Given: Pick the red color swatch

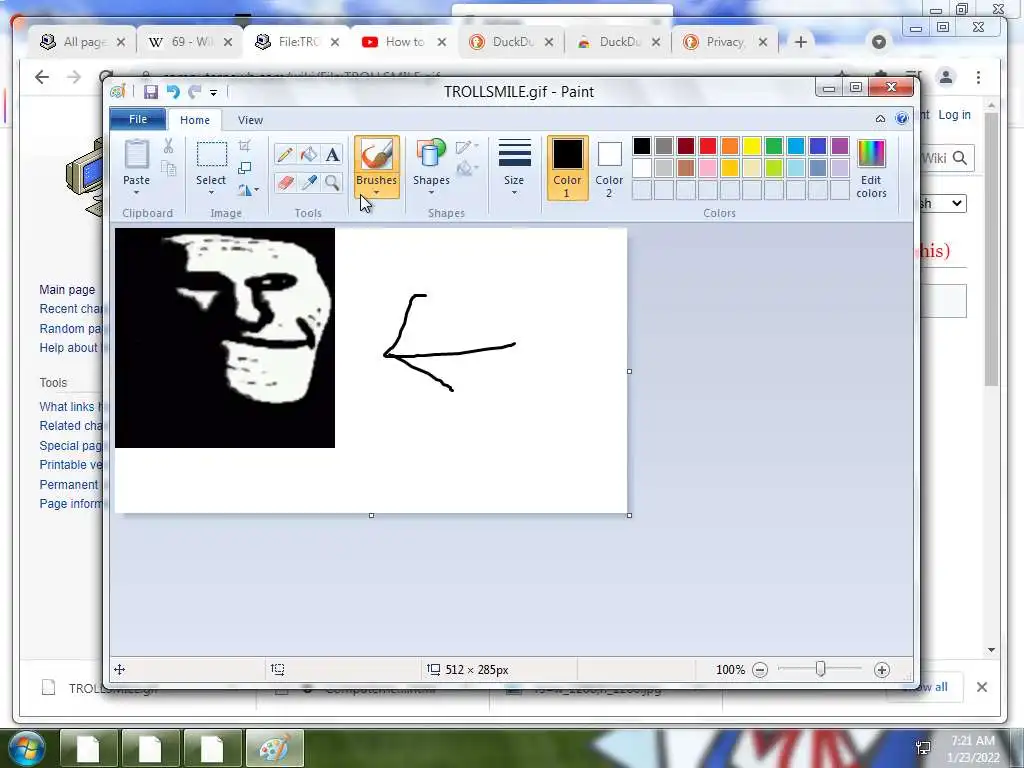Looking at the screenshot, I should tap(708, 146).
